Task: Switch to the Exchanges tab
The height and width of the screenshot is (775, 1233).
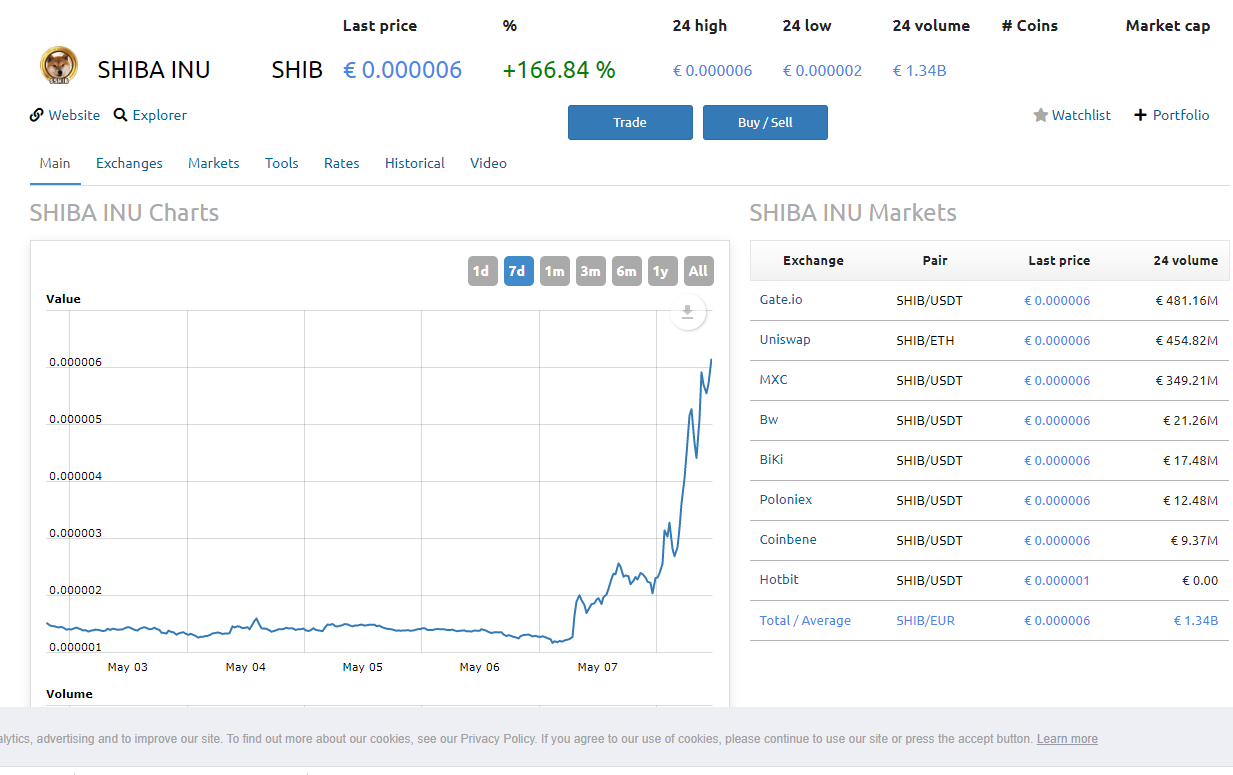Action: (129, 163)
